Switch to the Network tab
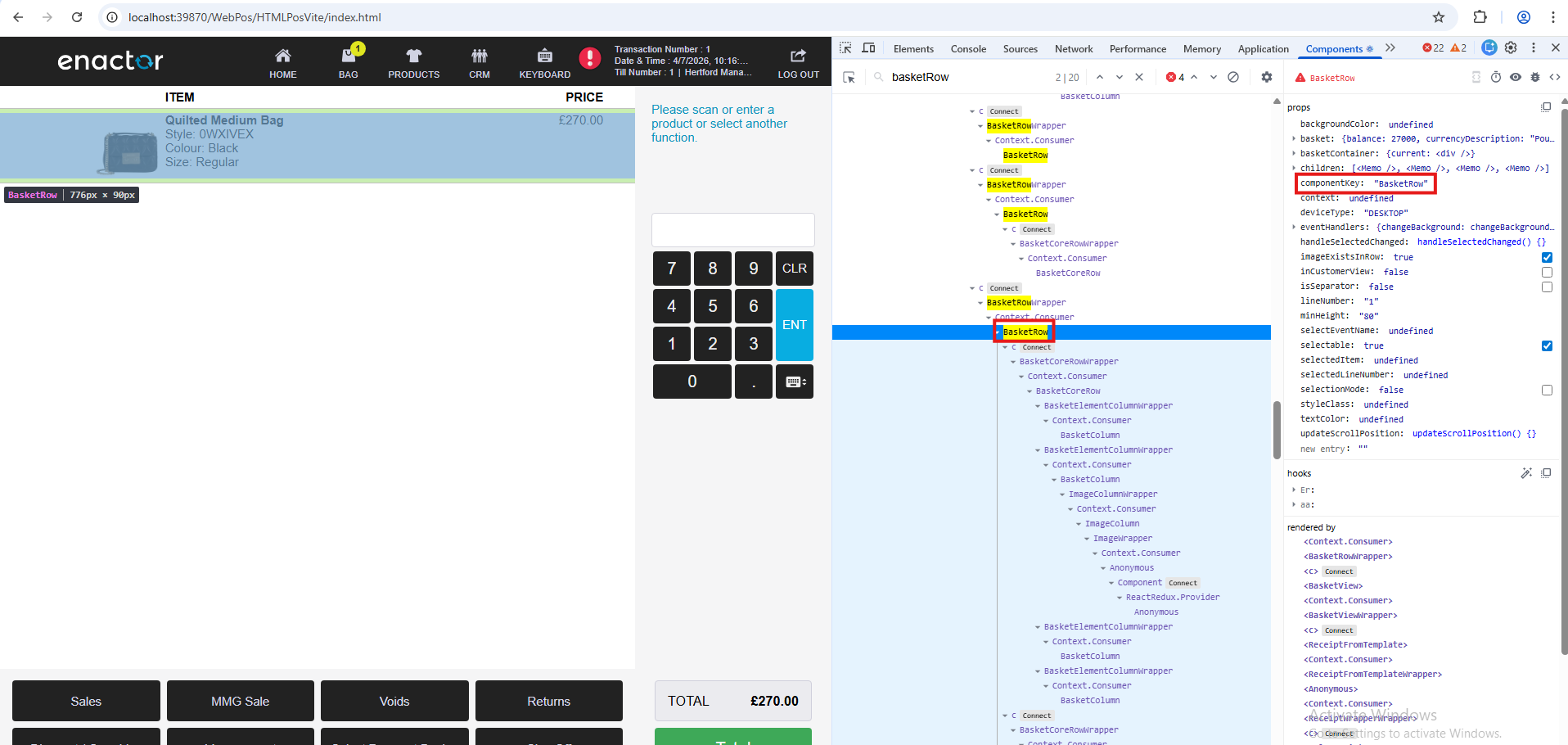This screenshot has width=1568, height=745. pyautogui.click(x=1073, y=49)
